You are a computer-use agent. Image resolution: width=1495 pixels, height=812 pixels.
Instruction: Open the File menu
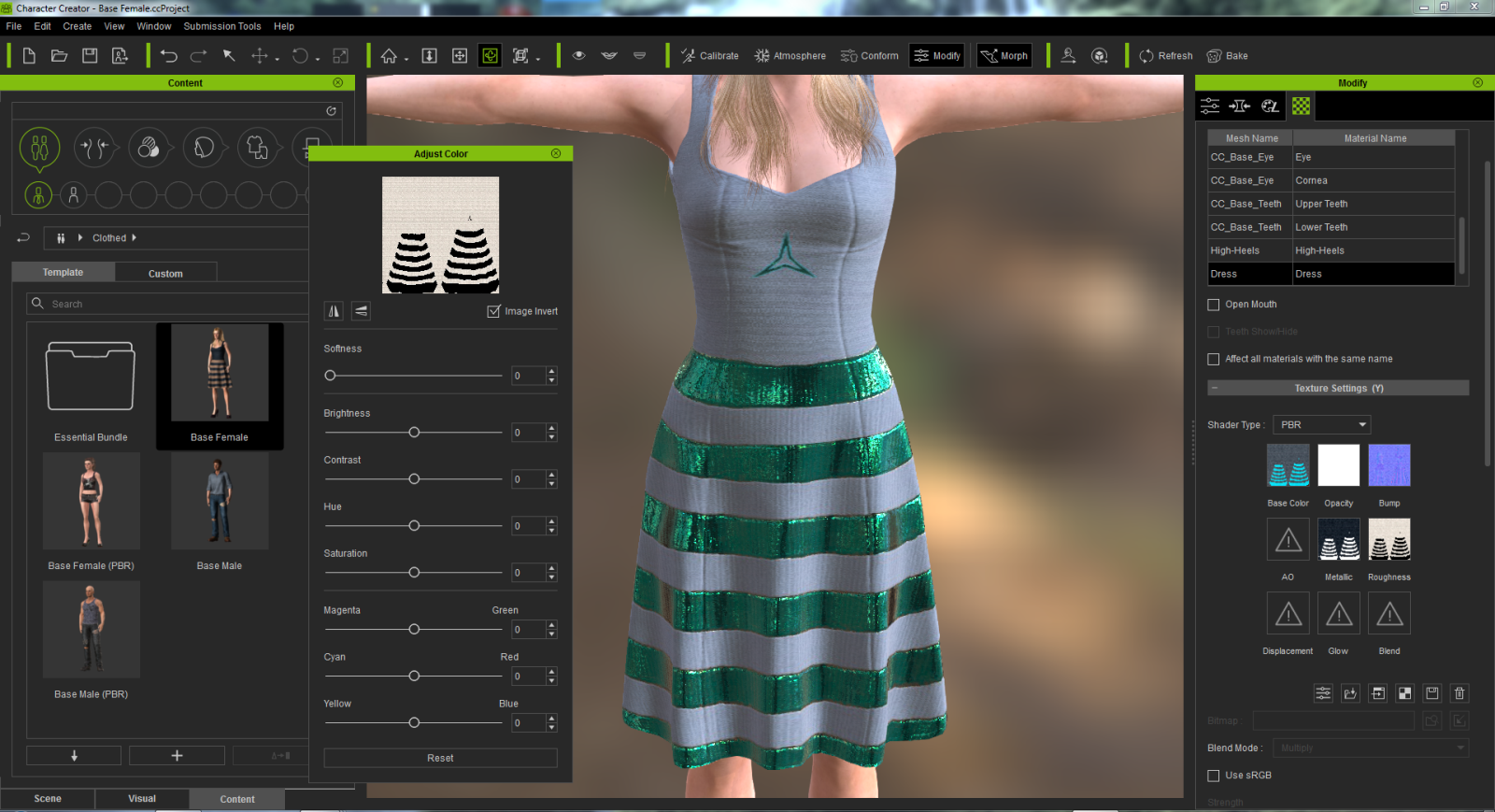tap(14, 26)
